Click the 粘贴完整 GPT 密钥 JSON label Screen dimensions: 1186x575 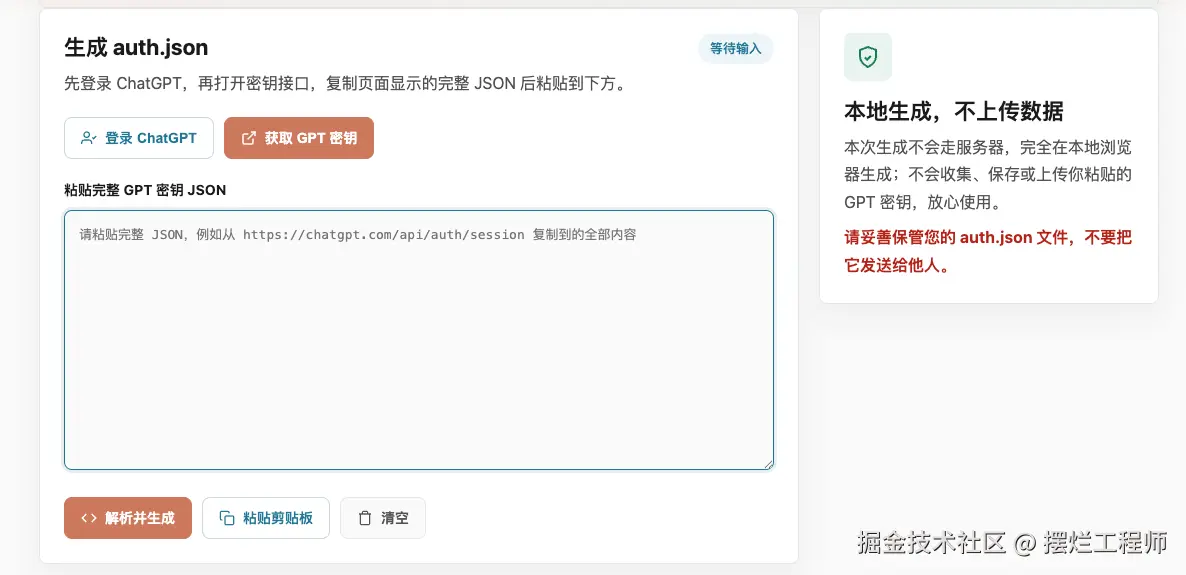click(x=145, y=190)
